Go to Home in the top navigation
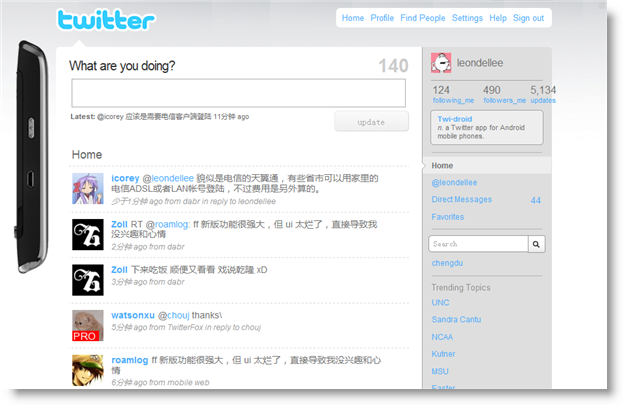This screenshot has width=623, height=405. click(x=353, y=18)
